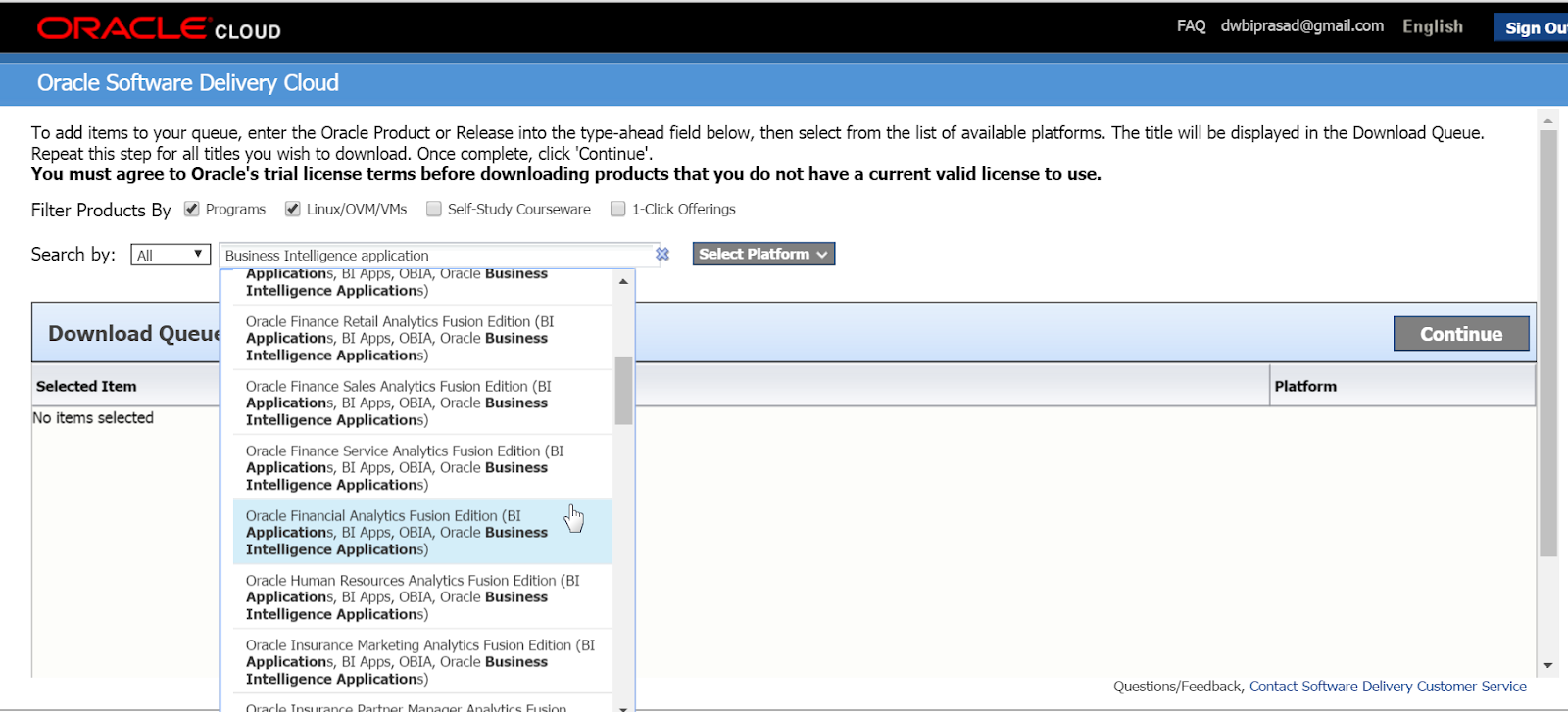Click the 'Download Queue' heading
1568x712 pixels.
[134, 334]
